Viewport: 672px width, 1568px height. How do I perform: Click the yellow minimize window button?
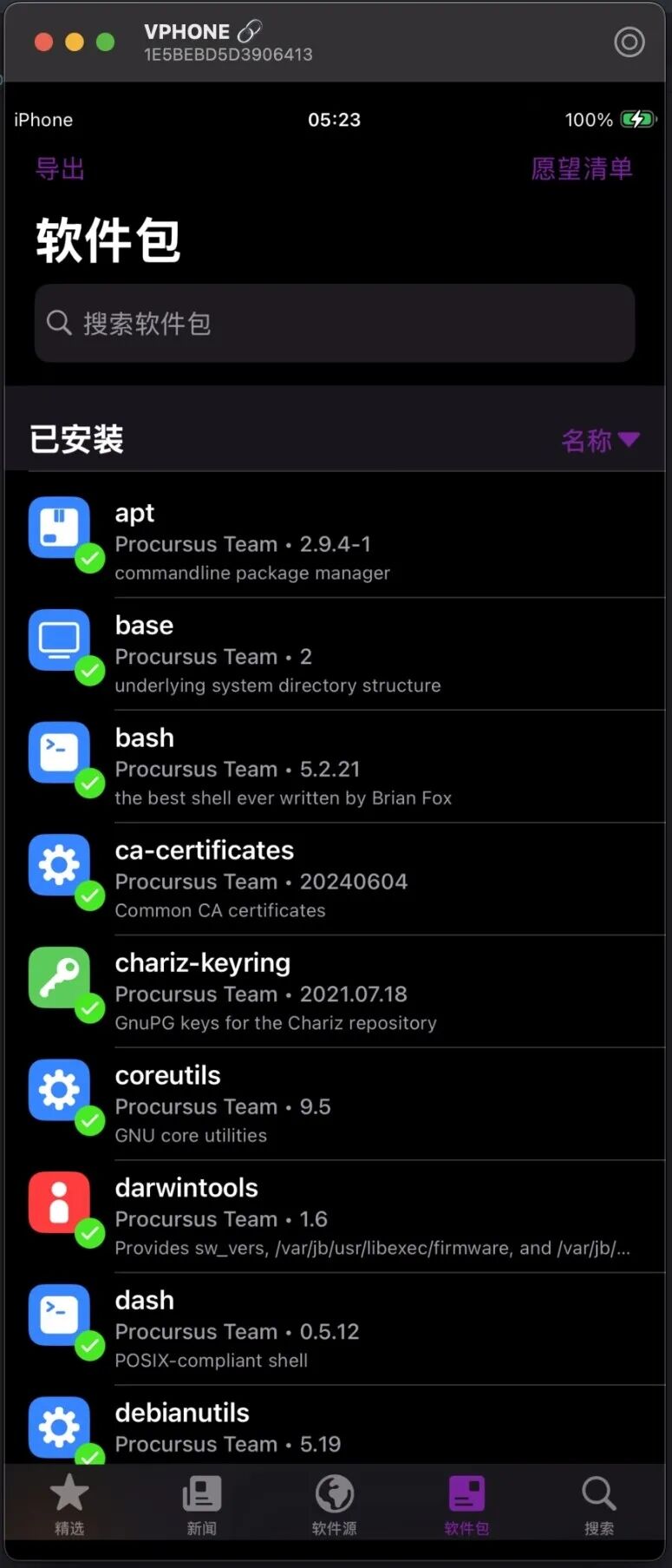(x=75, y=42)
